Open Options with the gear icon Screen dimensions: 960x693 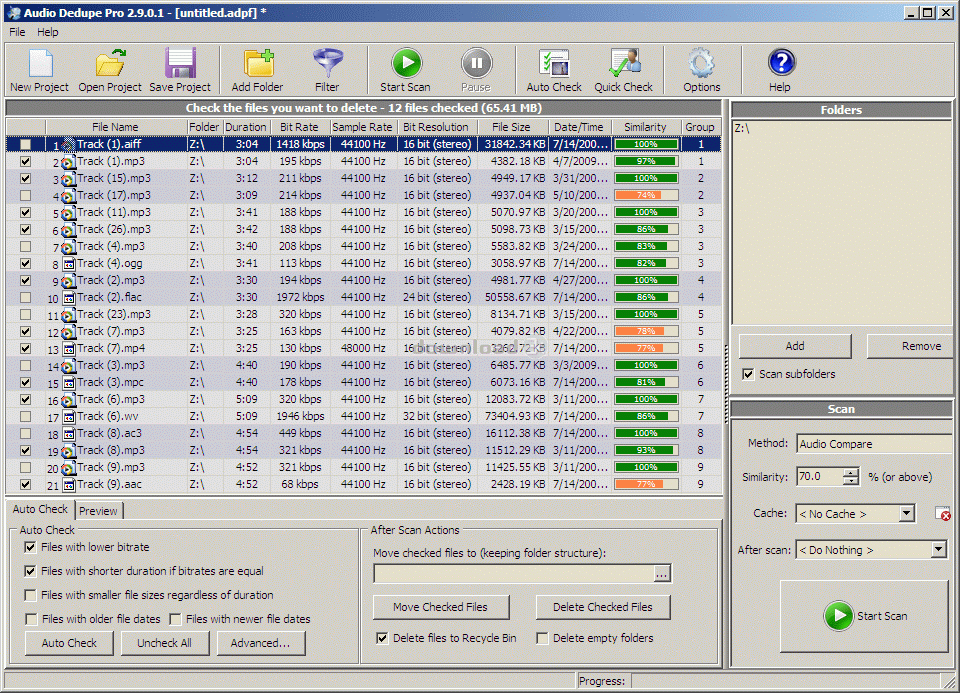(701, 64)
